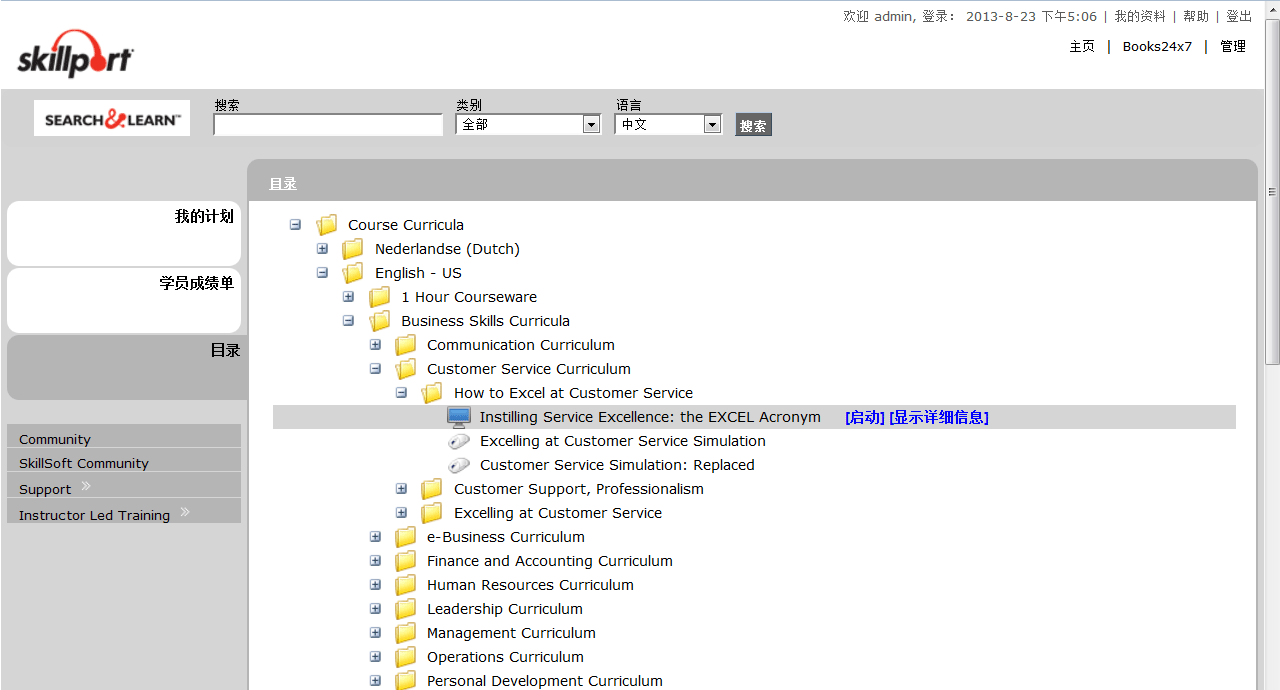Click the Leadership Curriculum folder icon

tap(405, 609)
